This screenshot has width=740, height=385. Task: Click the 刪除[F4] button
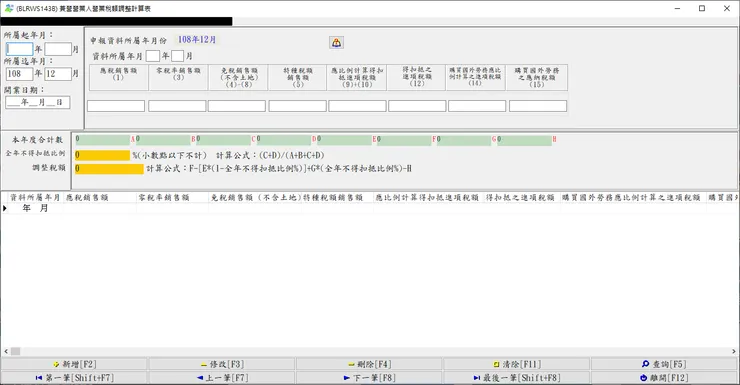pos(369,364)
